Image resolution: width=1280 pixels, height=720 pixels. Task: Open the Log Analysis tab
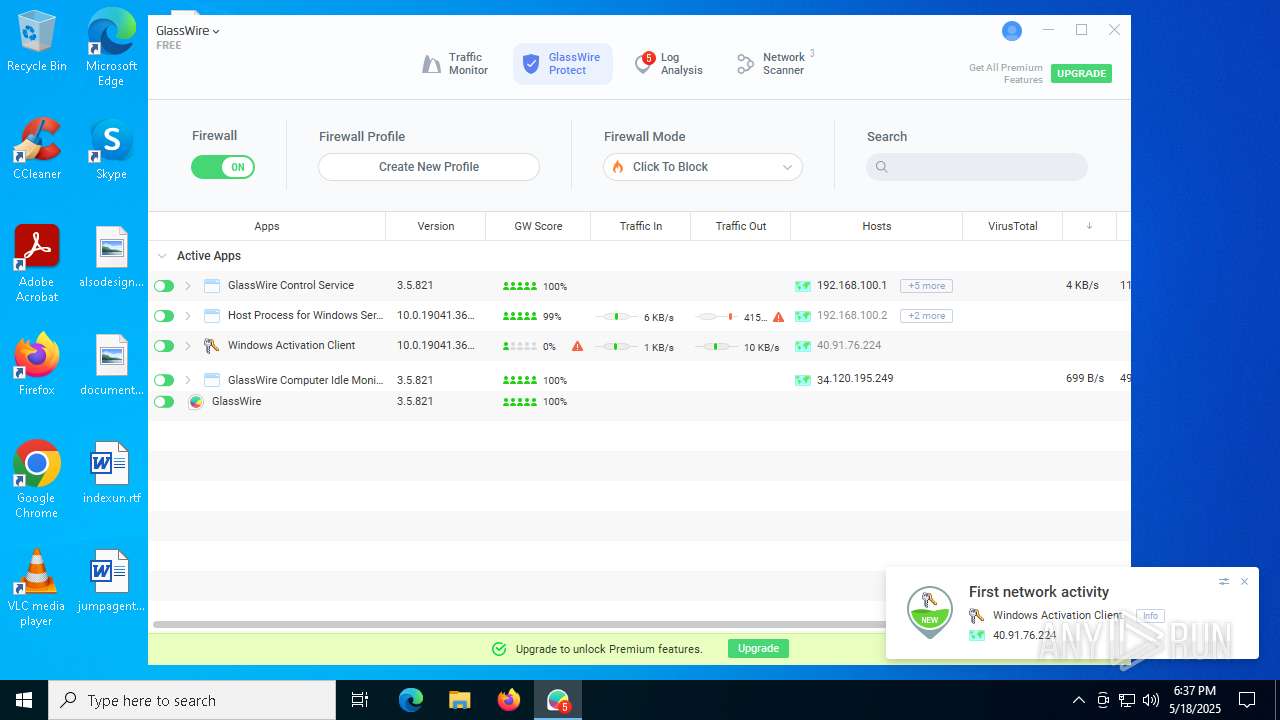pos(669,64)
